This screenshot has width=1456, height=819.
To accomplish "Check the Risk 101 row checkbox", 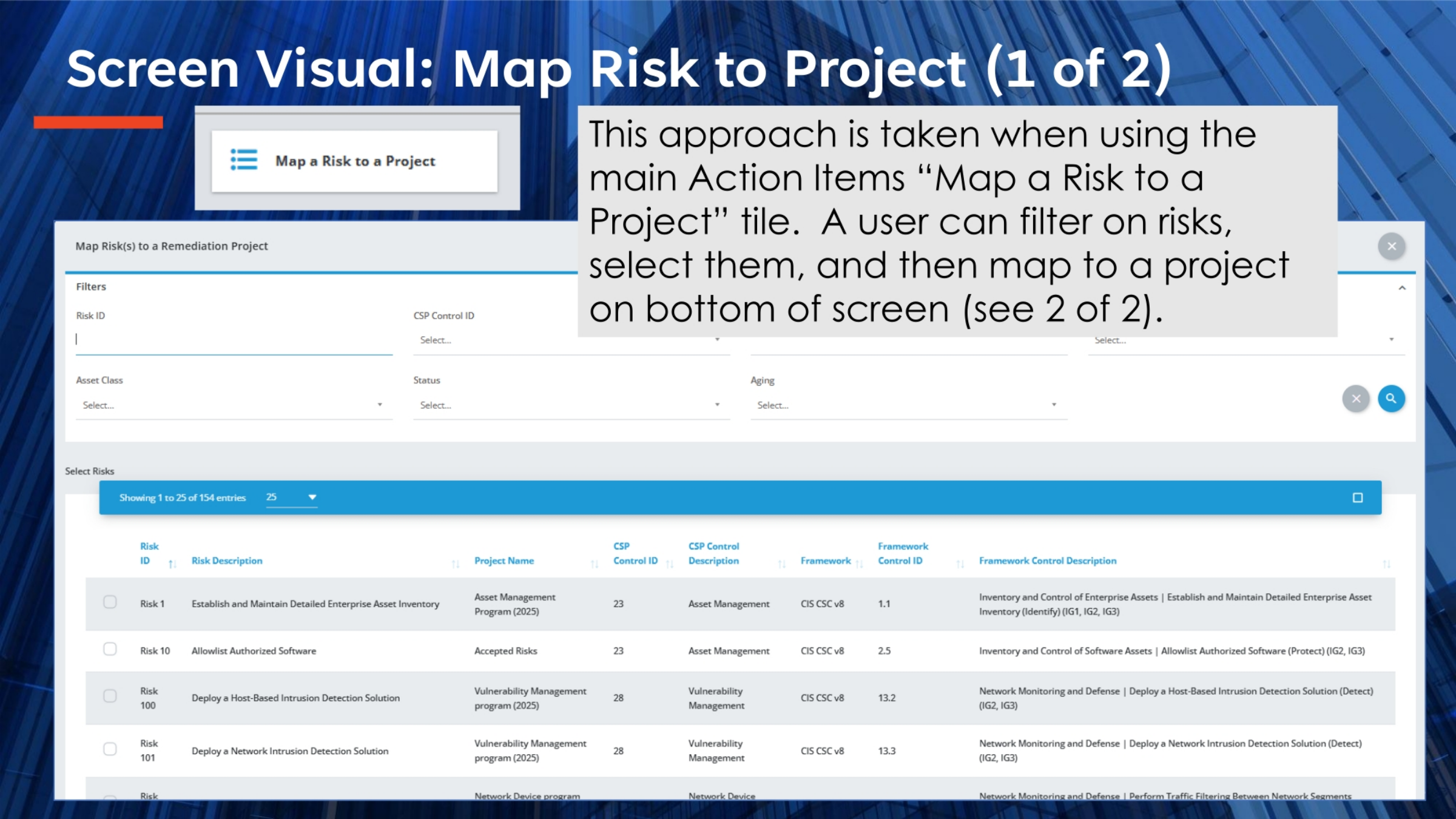I will [110, 749].
